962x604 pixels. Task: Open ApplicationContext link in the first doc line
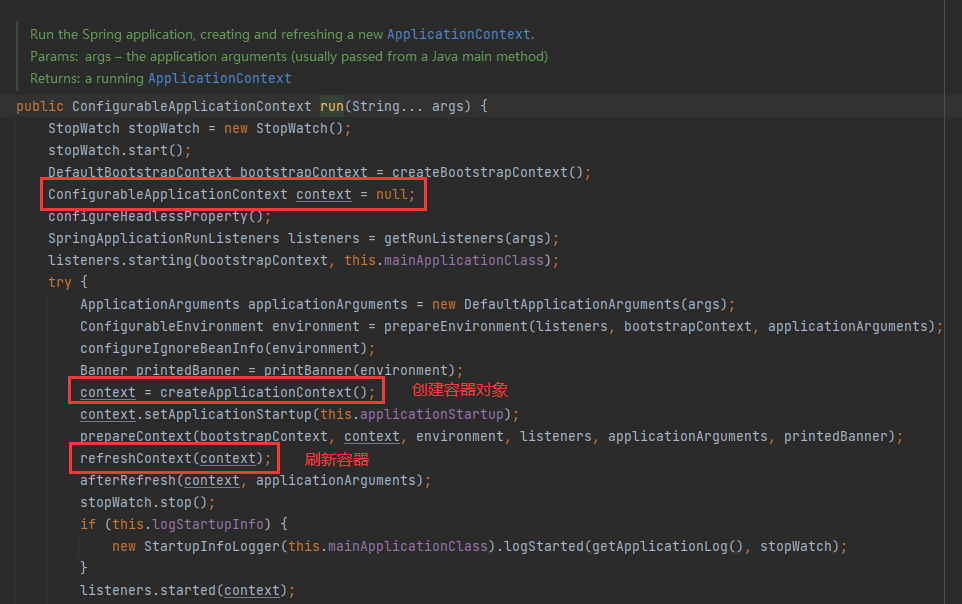458,34
